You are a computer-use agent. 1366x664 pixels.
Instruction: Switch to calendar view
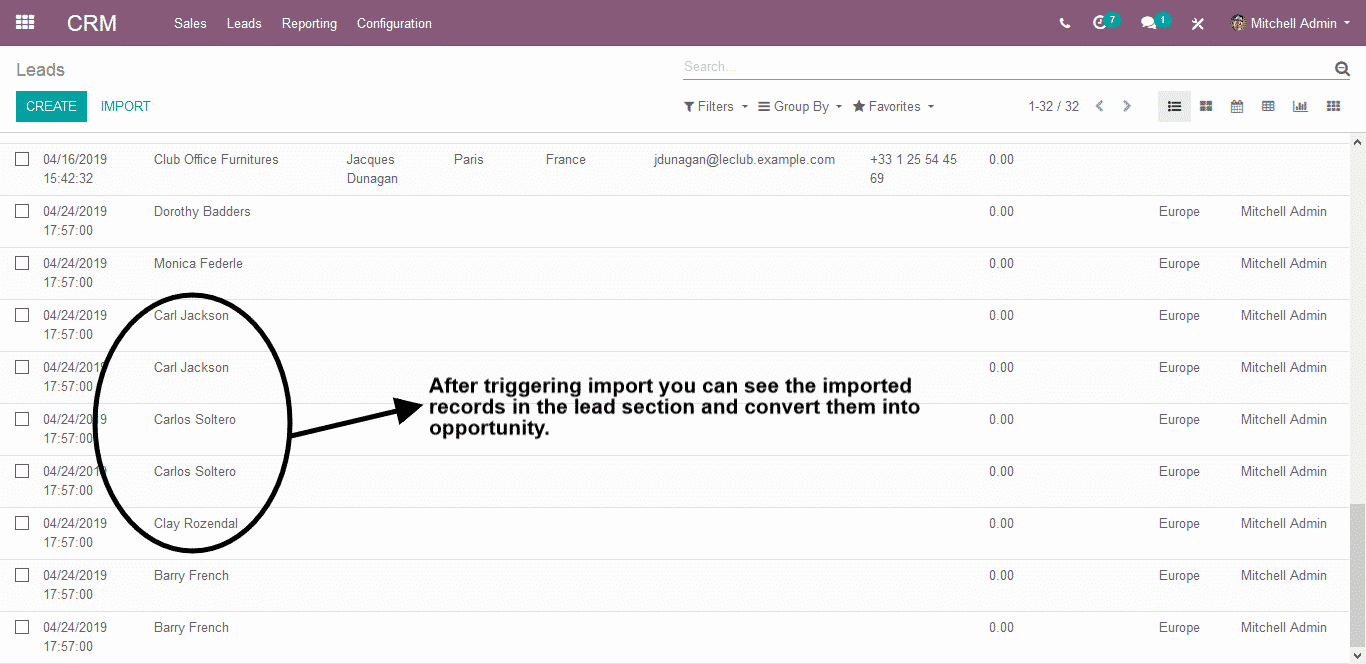[x=1237, y=106]
